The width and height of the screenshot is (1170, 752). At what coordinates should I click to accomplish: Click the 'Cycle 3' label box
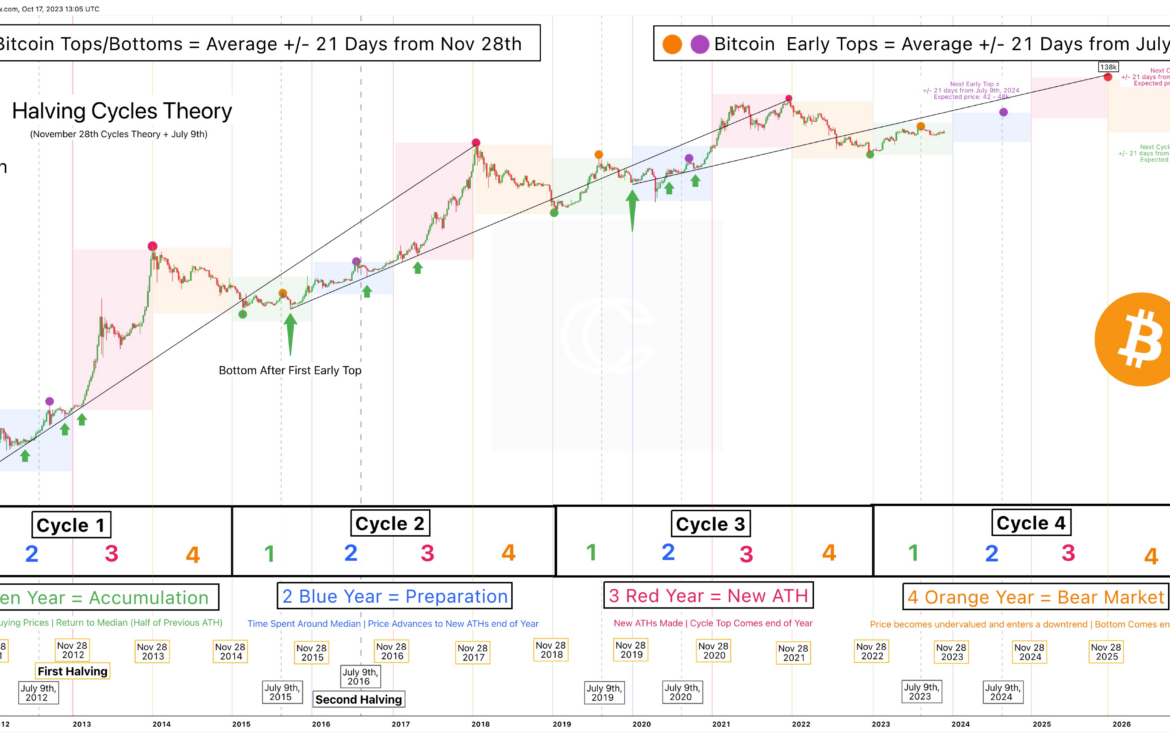(x=710, y=524)
